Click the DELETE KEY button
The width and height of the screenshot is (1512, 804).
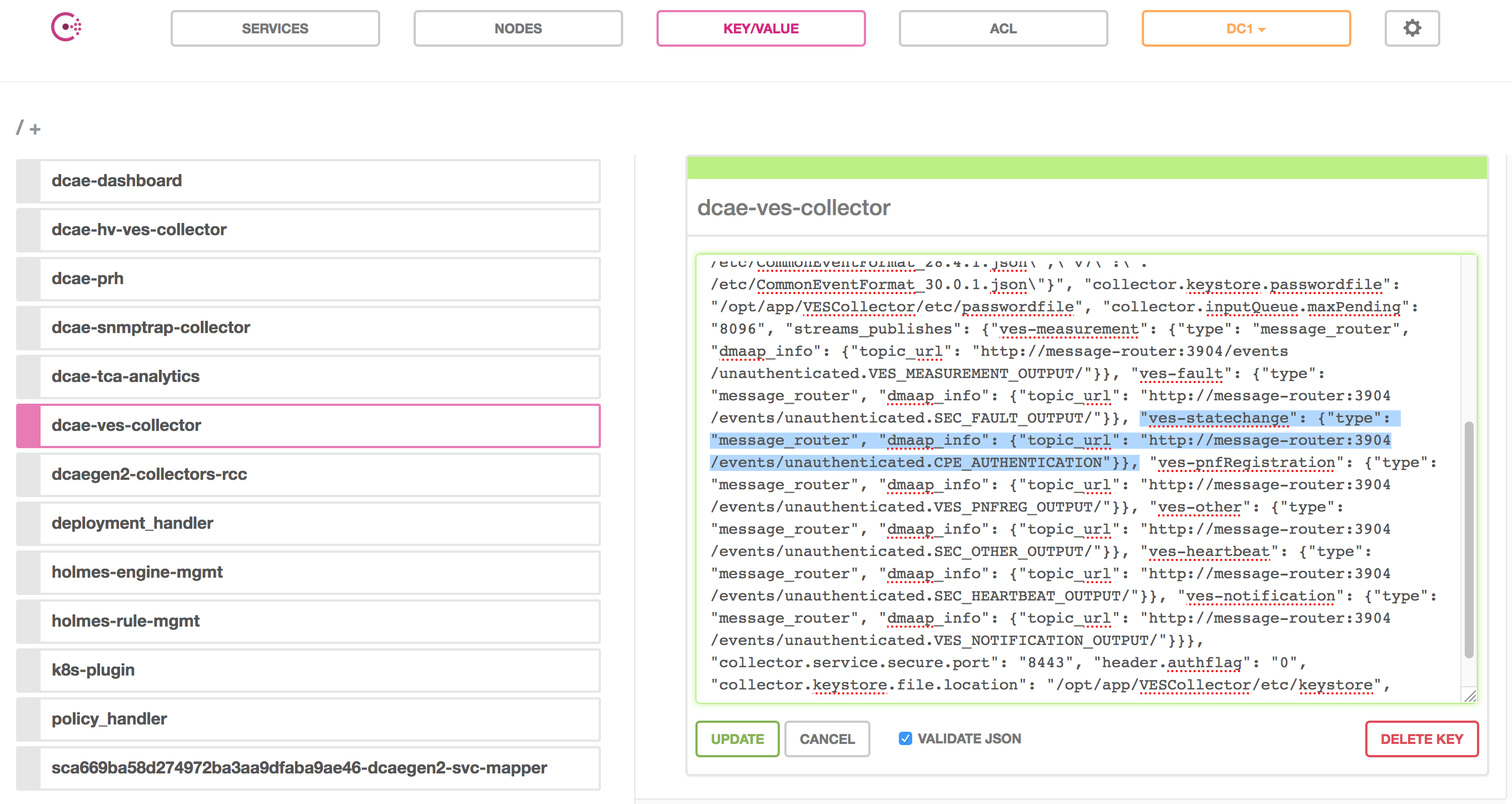pyautogui.click(x=1421, y=739)
